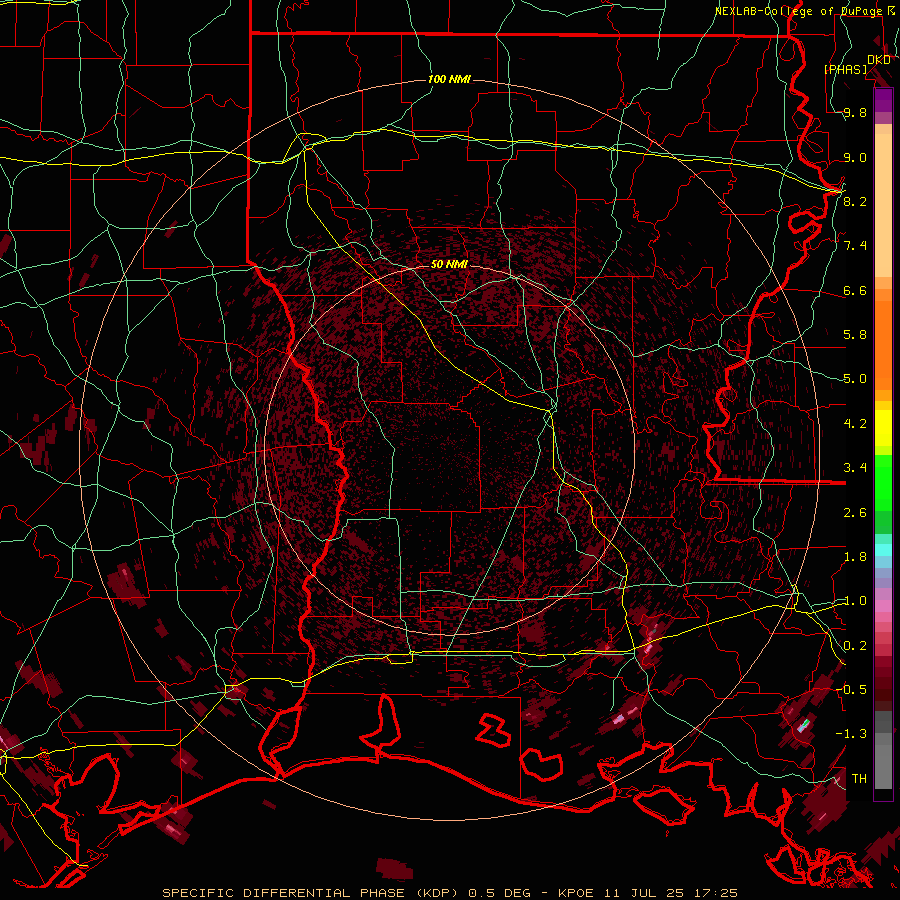Click the [PHAS] legend unit label

tap(846, 69)
